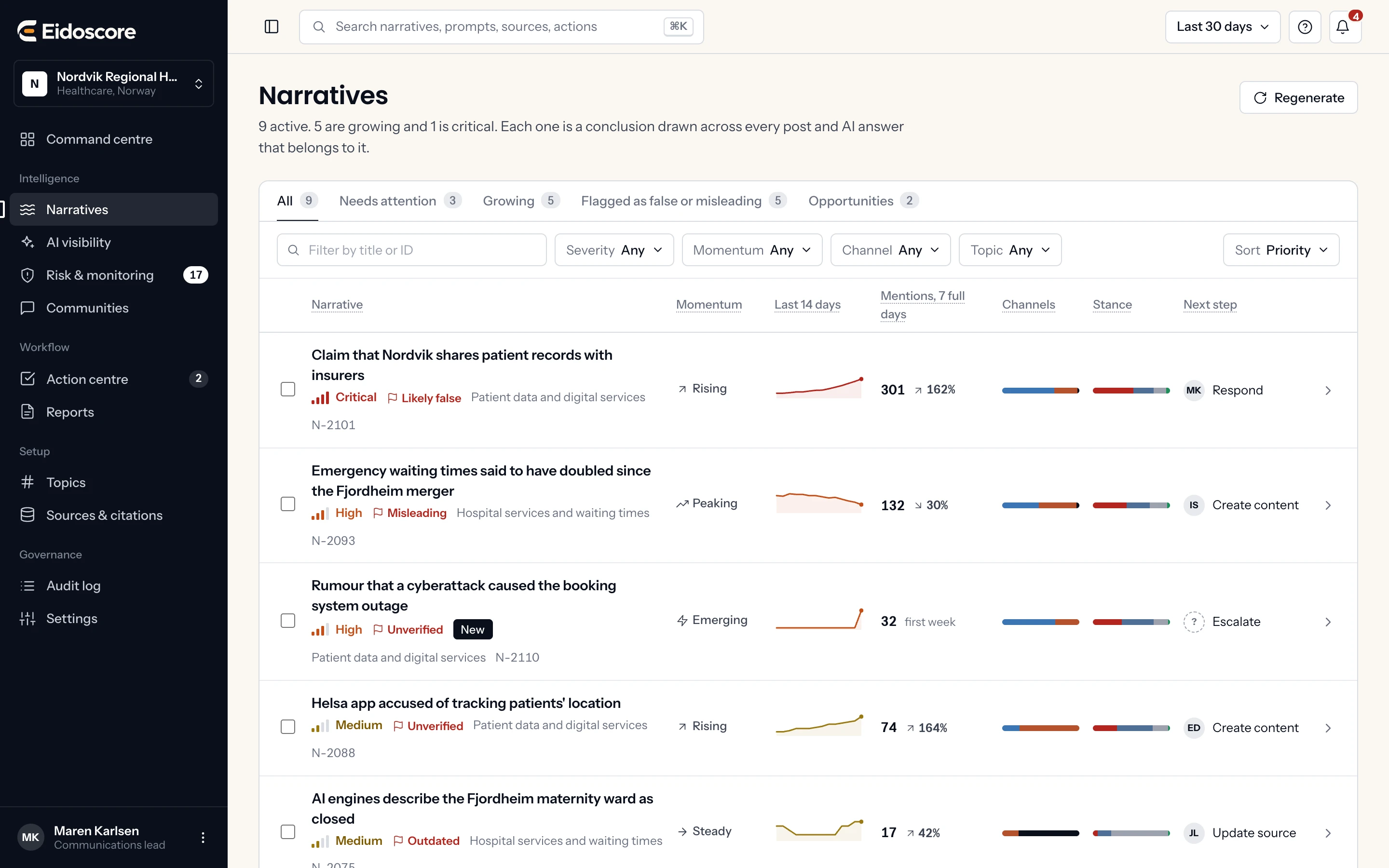
Task: Open the Topic filter dropdown
Action: pyautogui.click(x=1010, y=250)
